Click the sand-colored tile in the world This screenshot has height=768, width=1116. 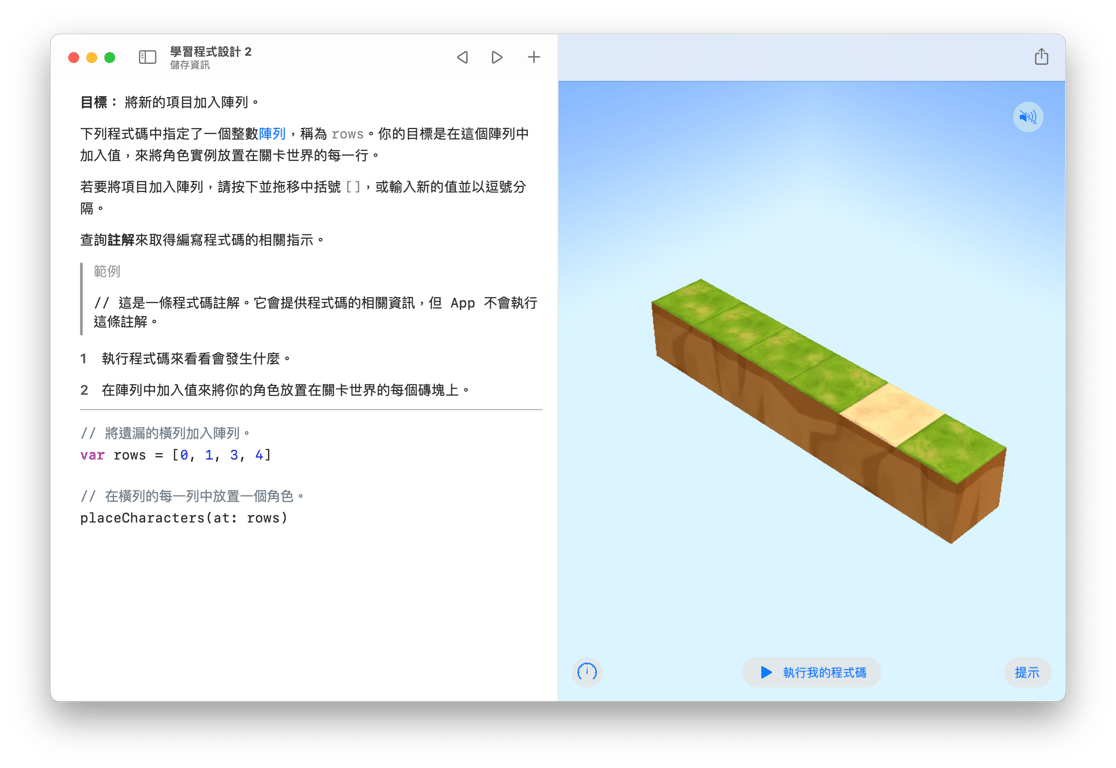coord(891,414)
